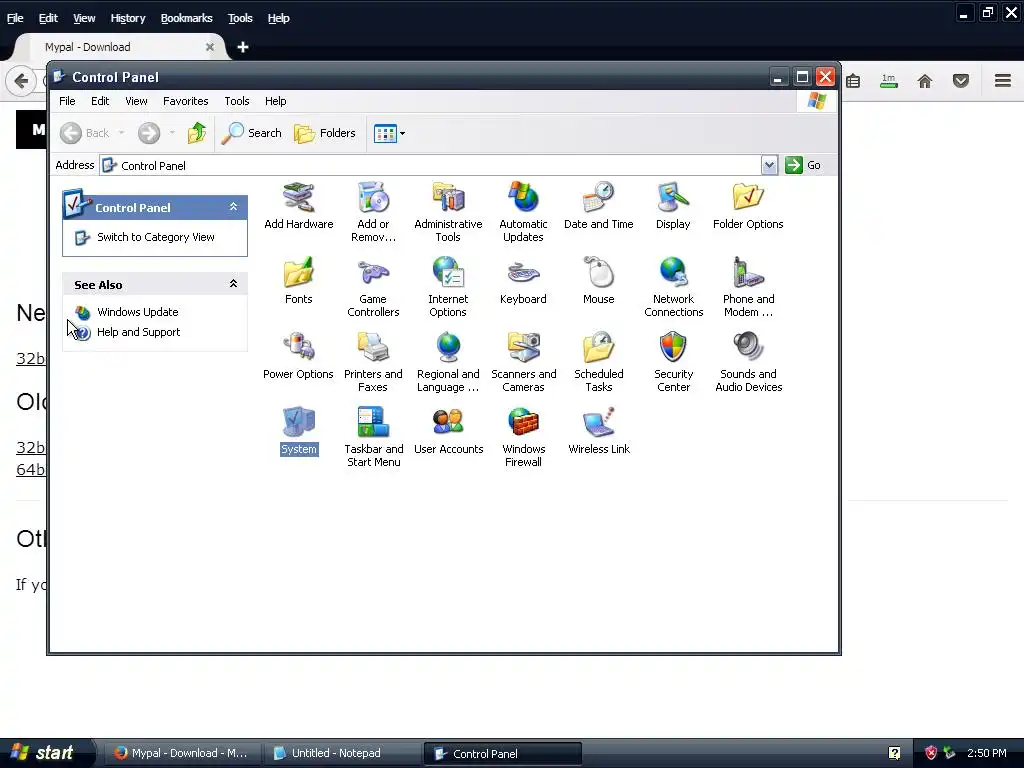Open the Mypal hamburger menu
The height and width of the screenshot is (768, 1024).
tap(1002, 80)
